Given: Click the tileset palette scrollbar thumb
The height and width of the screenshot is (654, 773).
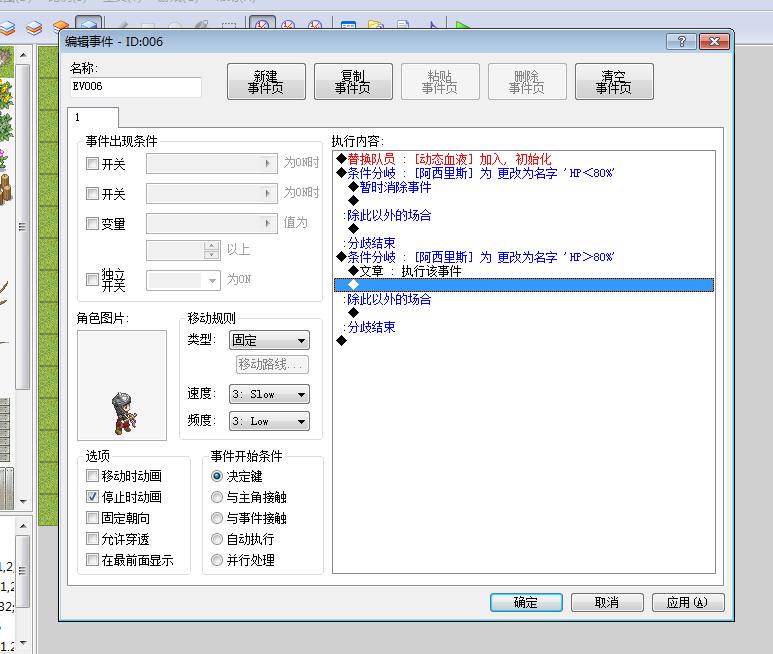Looking at the screenshot, I should point(23,226).
